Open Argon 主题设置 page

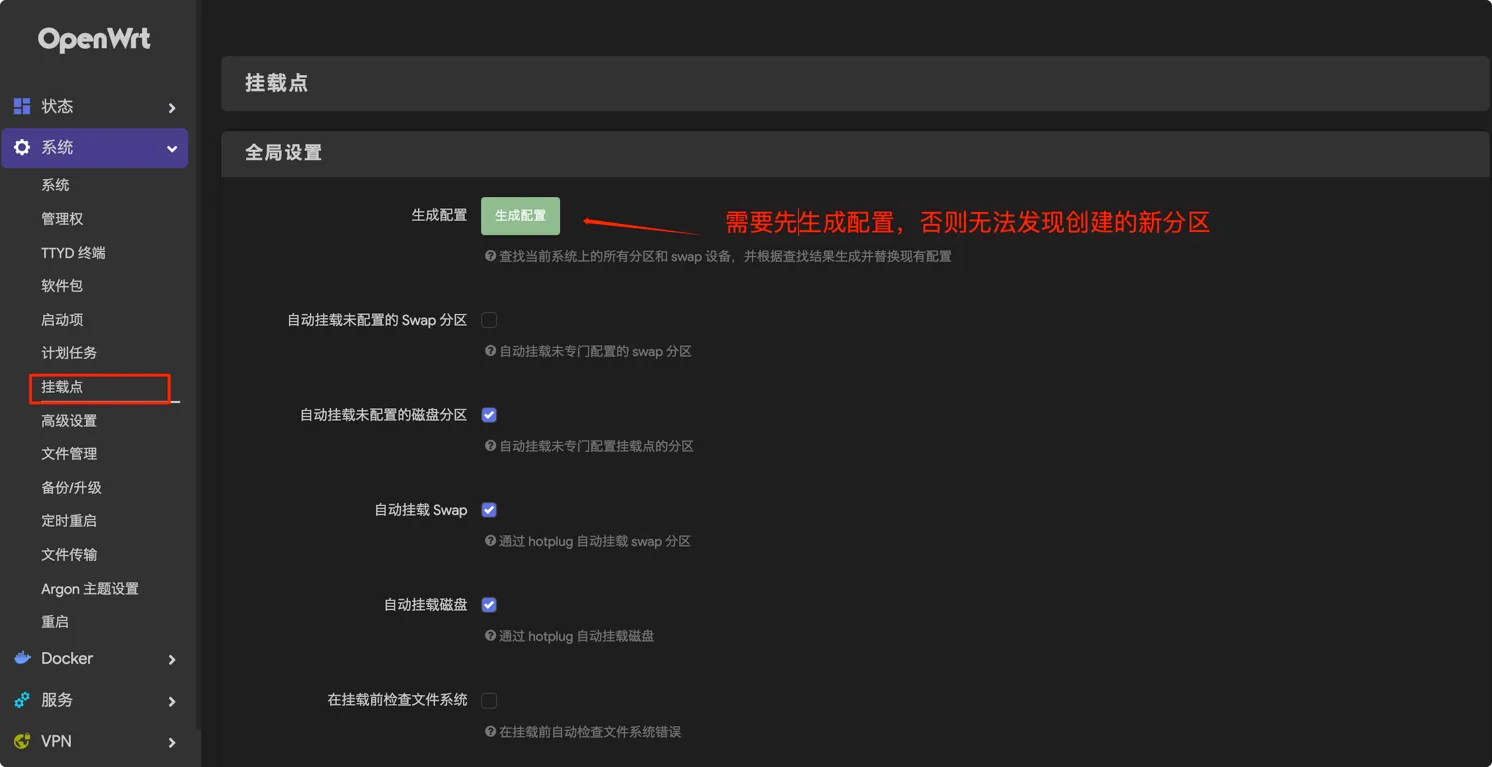pyautogui.click(x=90, y=589)
